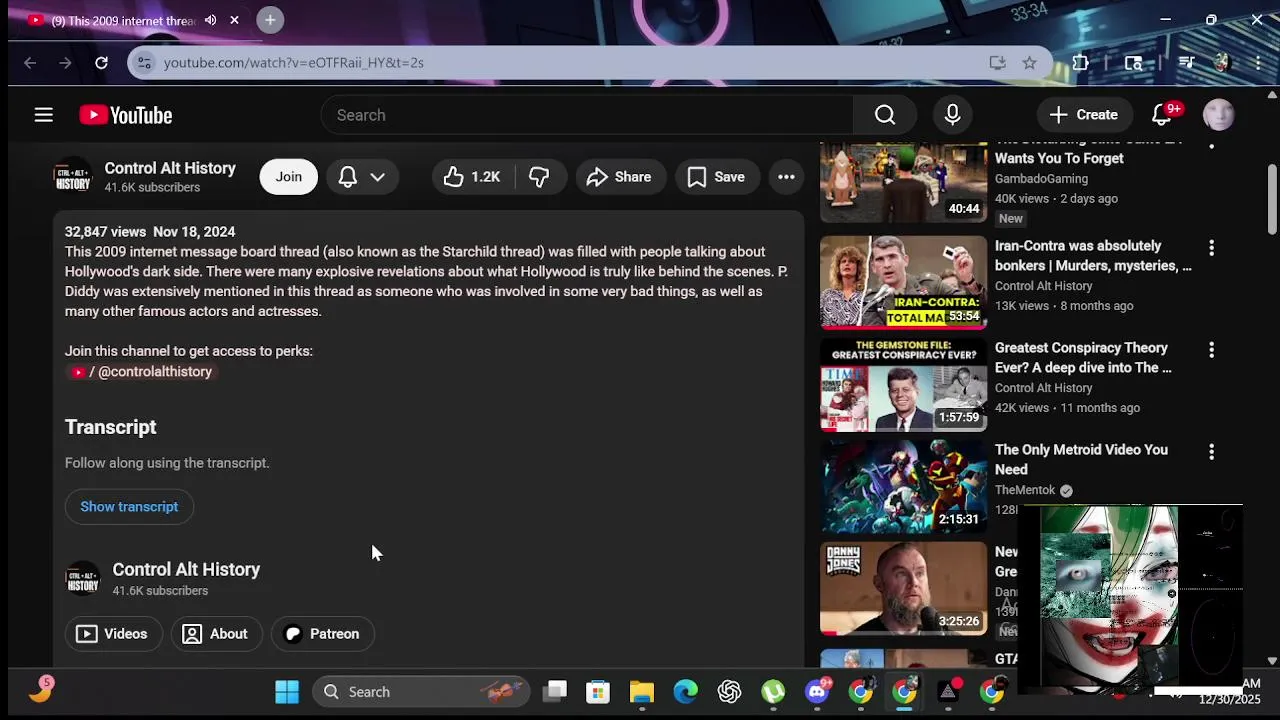This screenshot has width=1280, height=720.
Task: Open TheMentok channel name
Action: click(x=1025, y=491)
